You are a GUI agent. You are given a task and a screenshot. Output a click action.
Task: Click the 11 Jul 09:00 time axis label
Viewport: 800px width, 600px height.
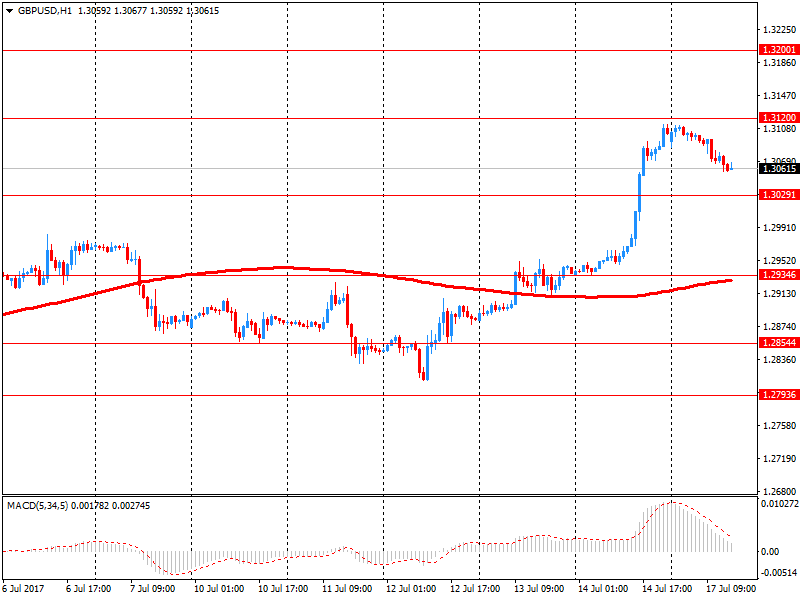347,588
